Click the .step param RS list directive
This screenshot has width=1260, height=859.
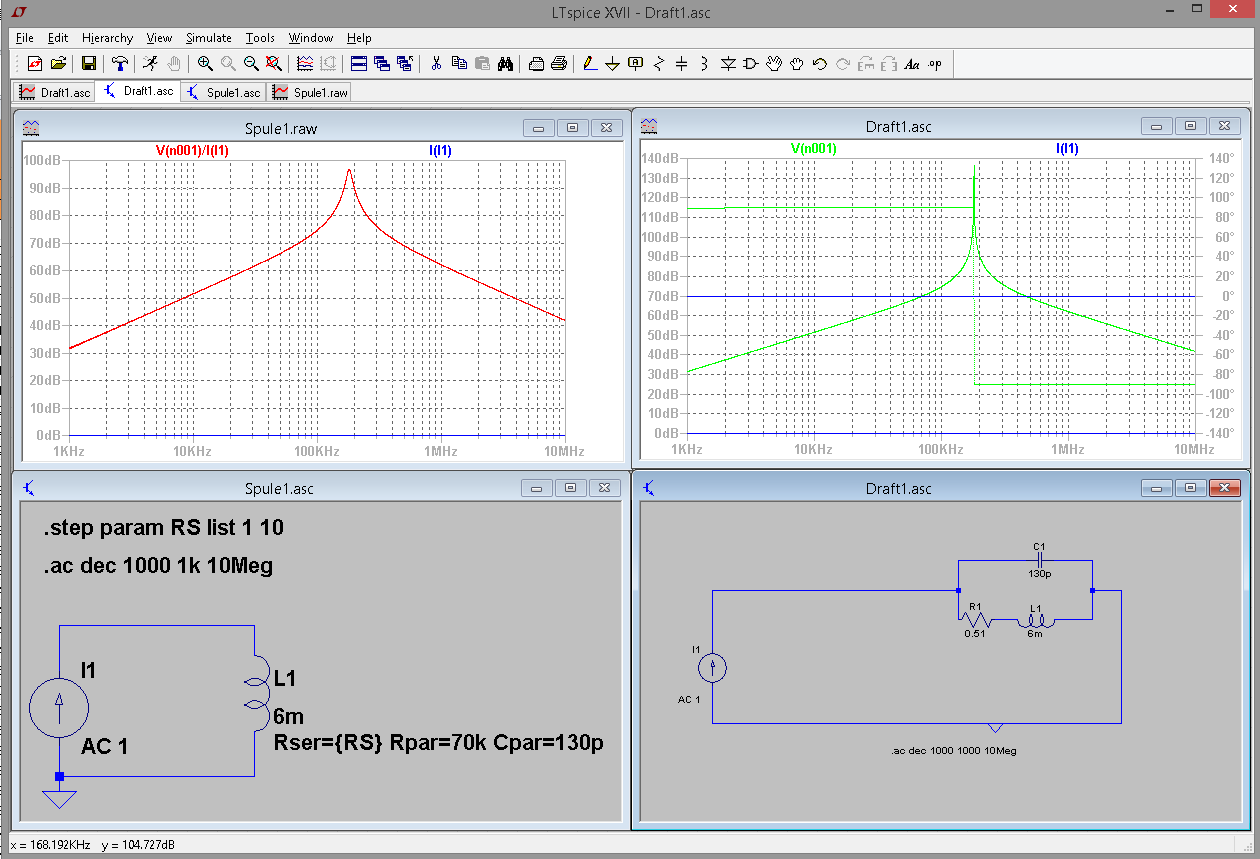pos(163,528)
